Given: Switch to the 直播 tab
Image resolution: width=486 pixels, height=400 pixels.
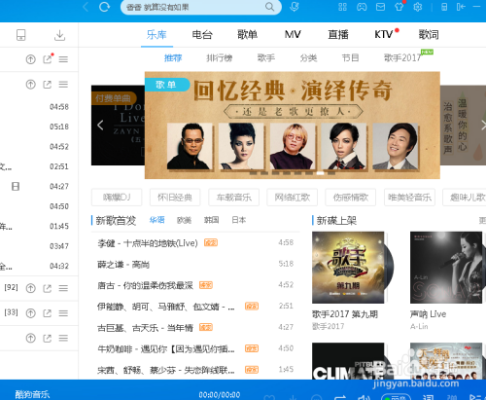Looking at the screenshot, I should click(338, 35).
